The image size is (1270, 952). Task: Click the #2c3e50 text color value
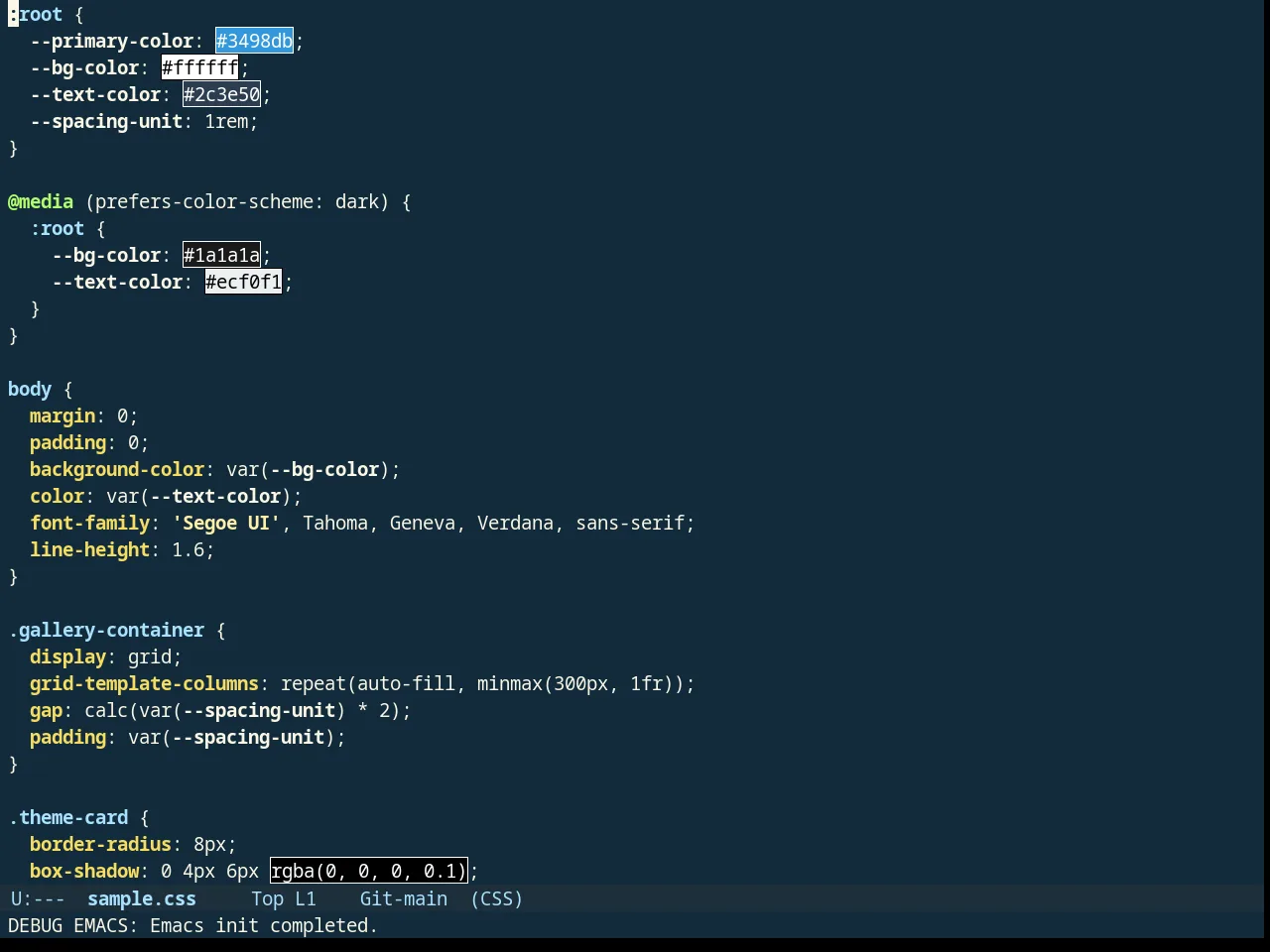221,94
